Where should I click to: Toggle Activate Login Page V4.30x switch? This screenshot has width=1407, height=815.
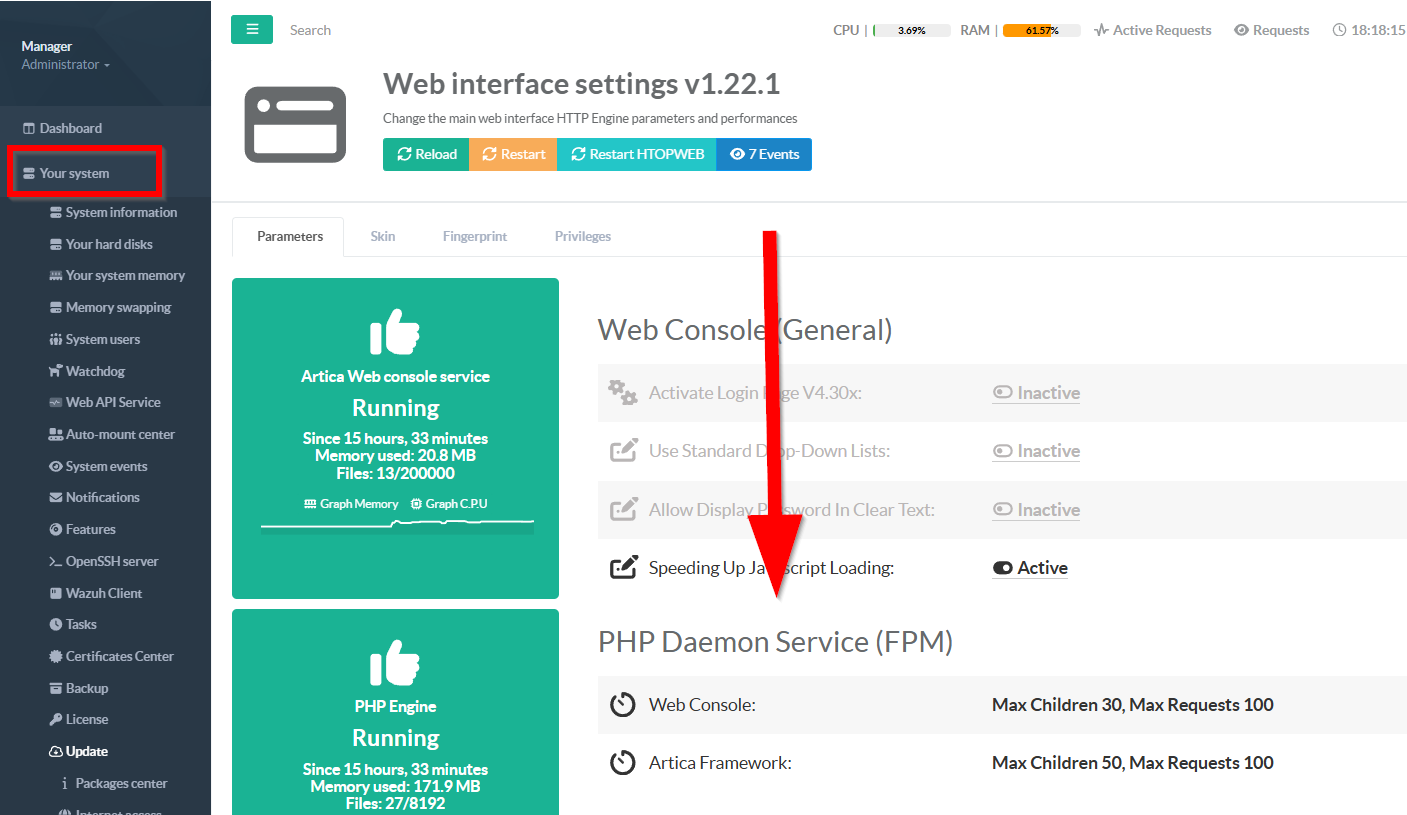[x=1036, y=393]
